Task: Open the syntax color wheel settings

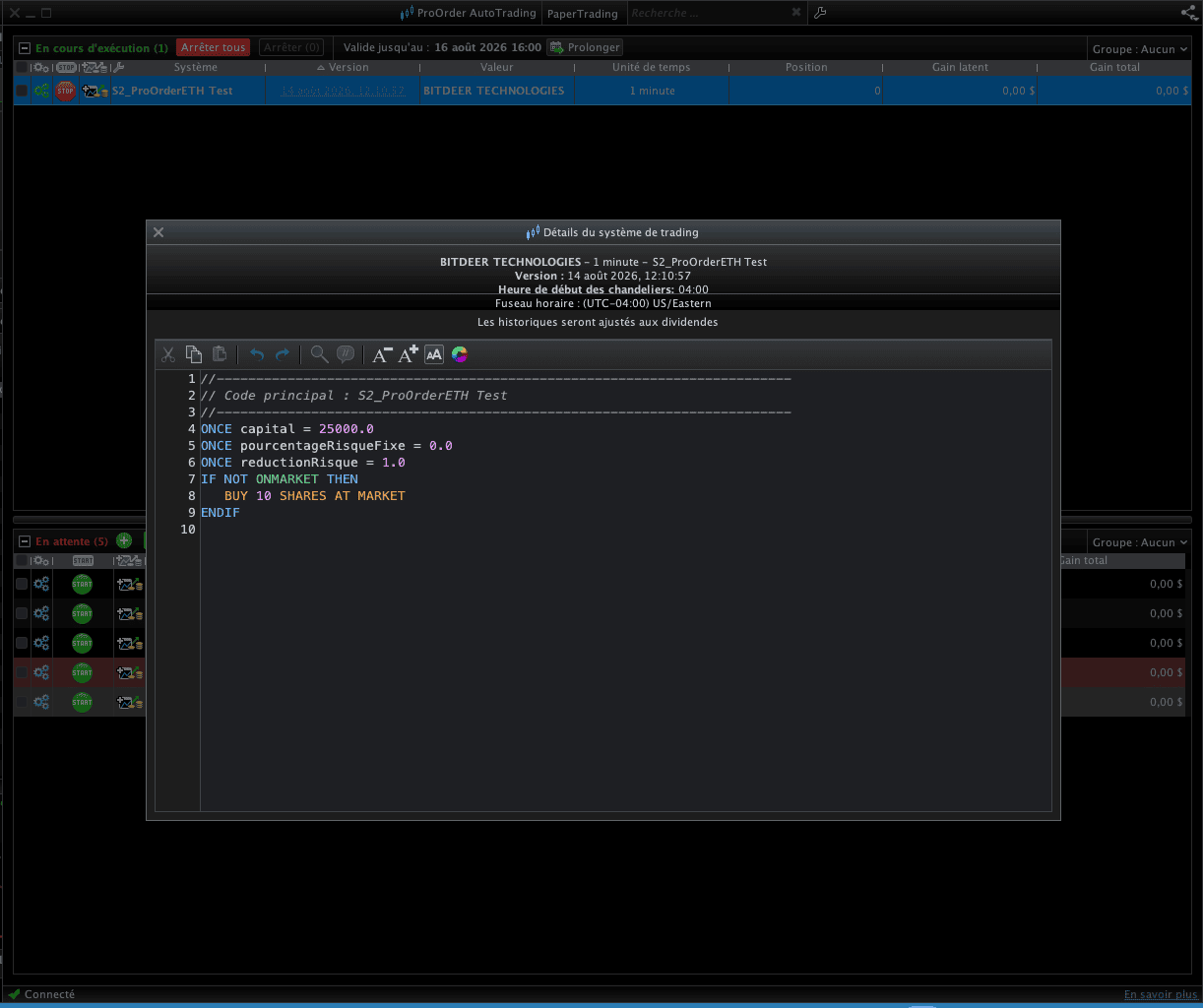Action: (460, 354)
